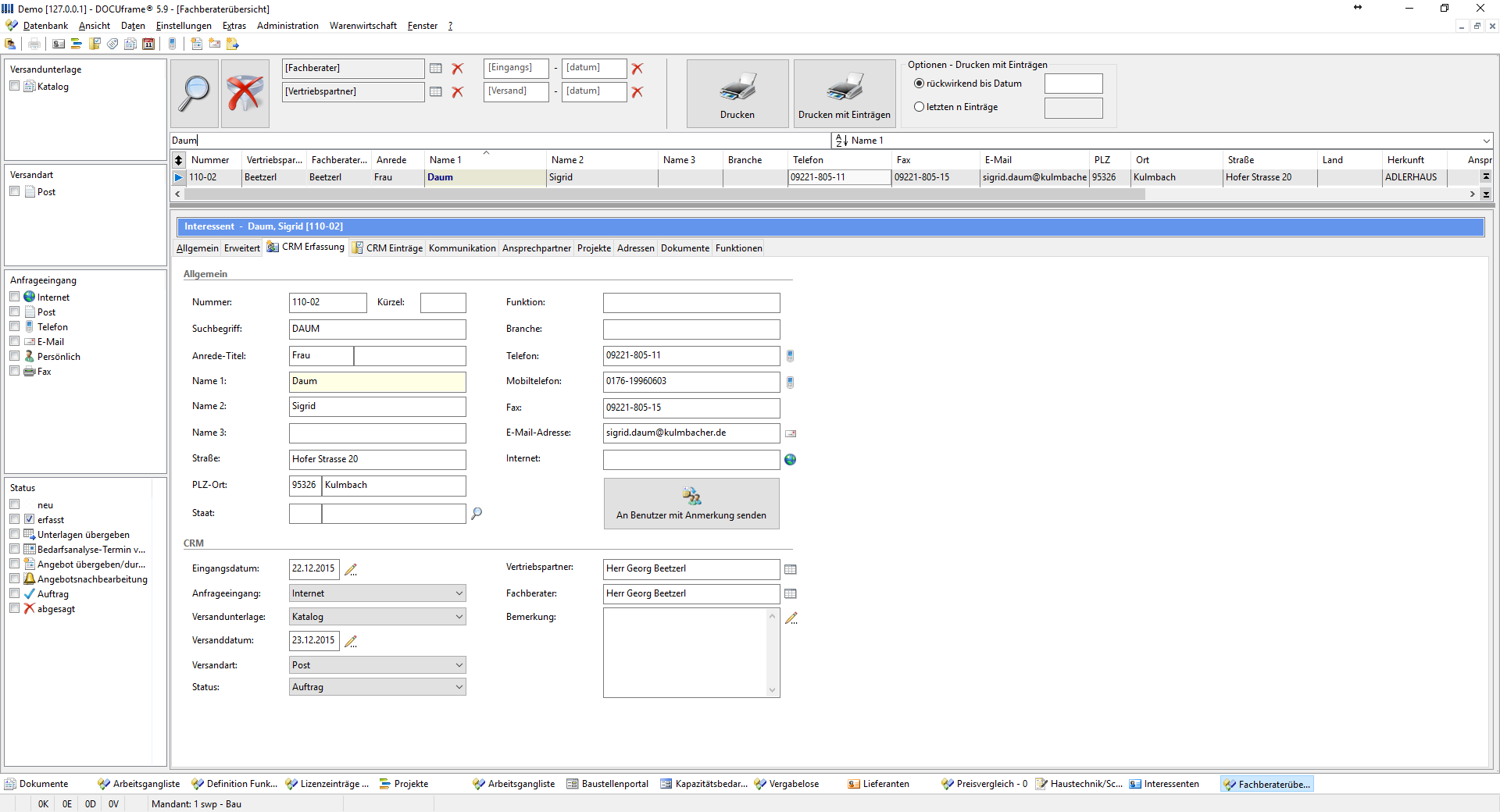Select rückwirkend bis Datum radio option
The width and height of the screenshot is (1500, 812).
click(920, 84)
